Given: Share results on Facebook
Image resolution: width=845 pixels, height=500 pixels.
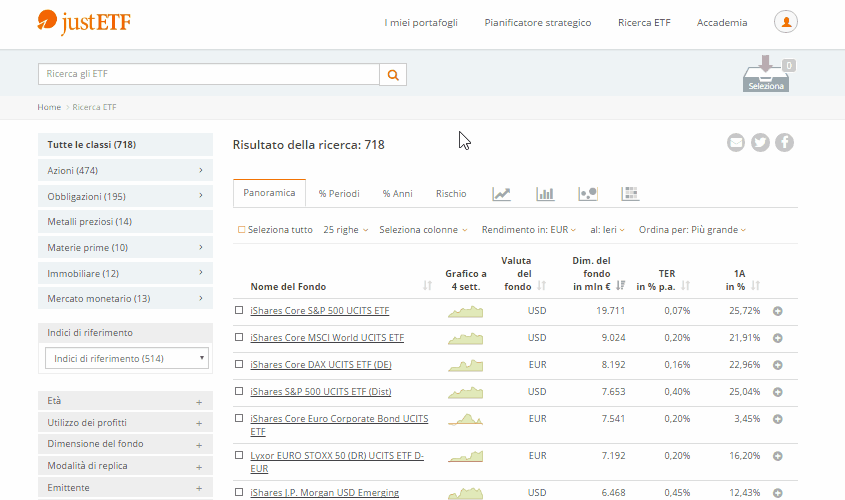Looking at the screenshot, I should (785, 143).
